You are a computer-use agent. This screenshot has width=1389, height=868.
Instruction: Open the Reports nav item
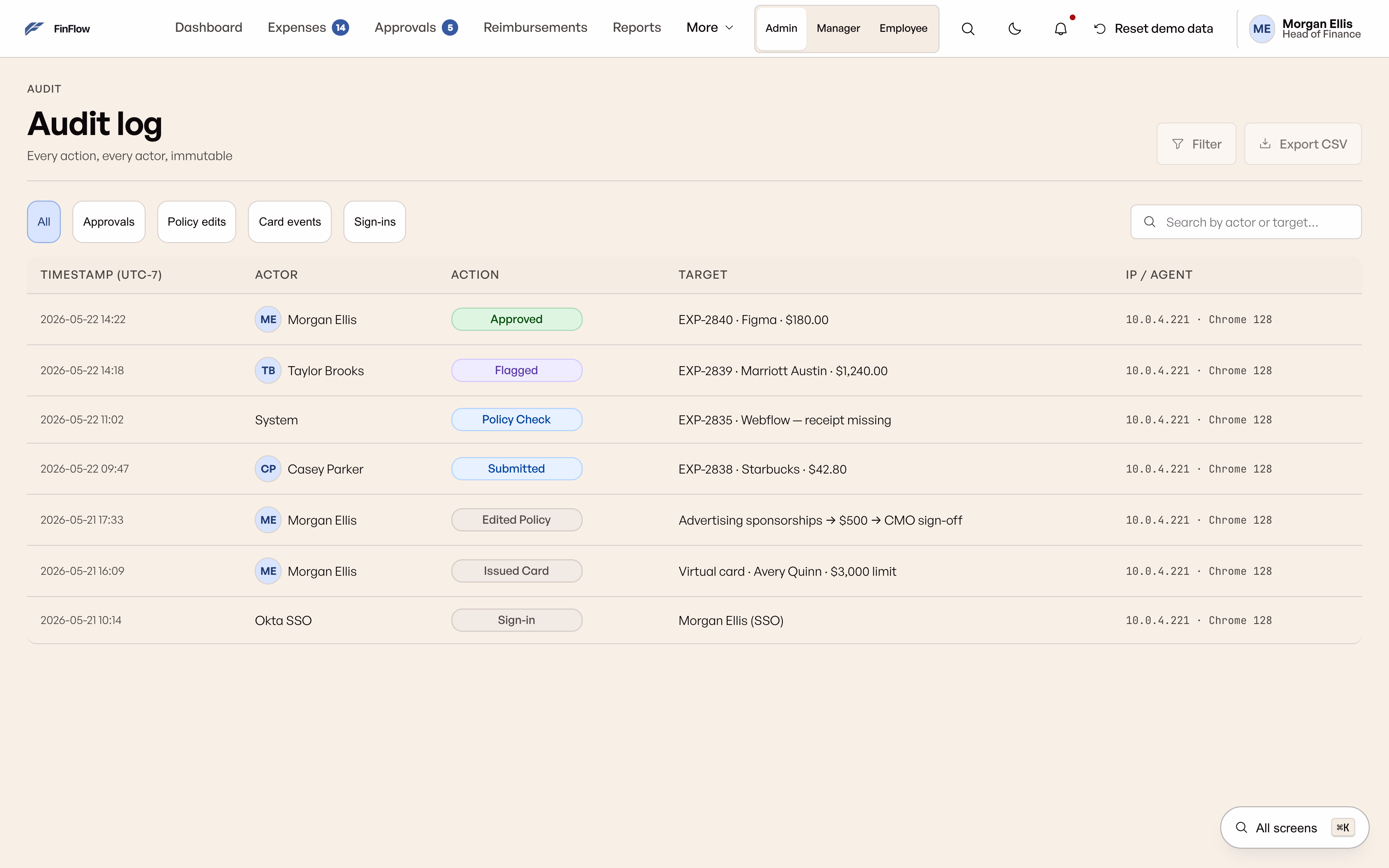pos(637,28)
